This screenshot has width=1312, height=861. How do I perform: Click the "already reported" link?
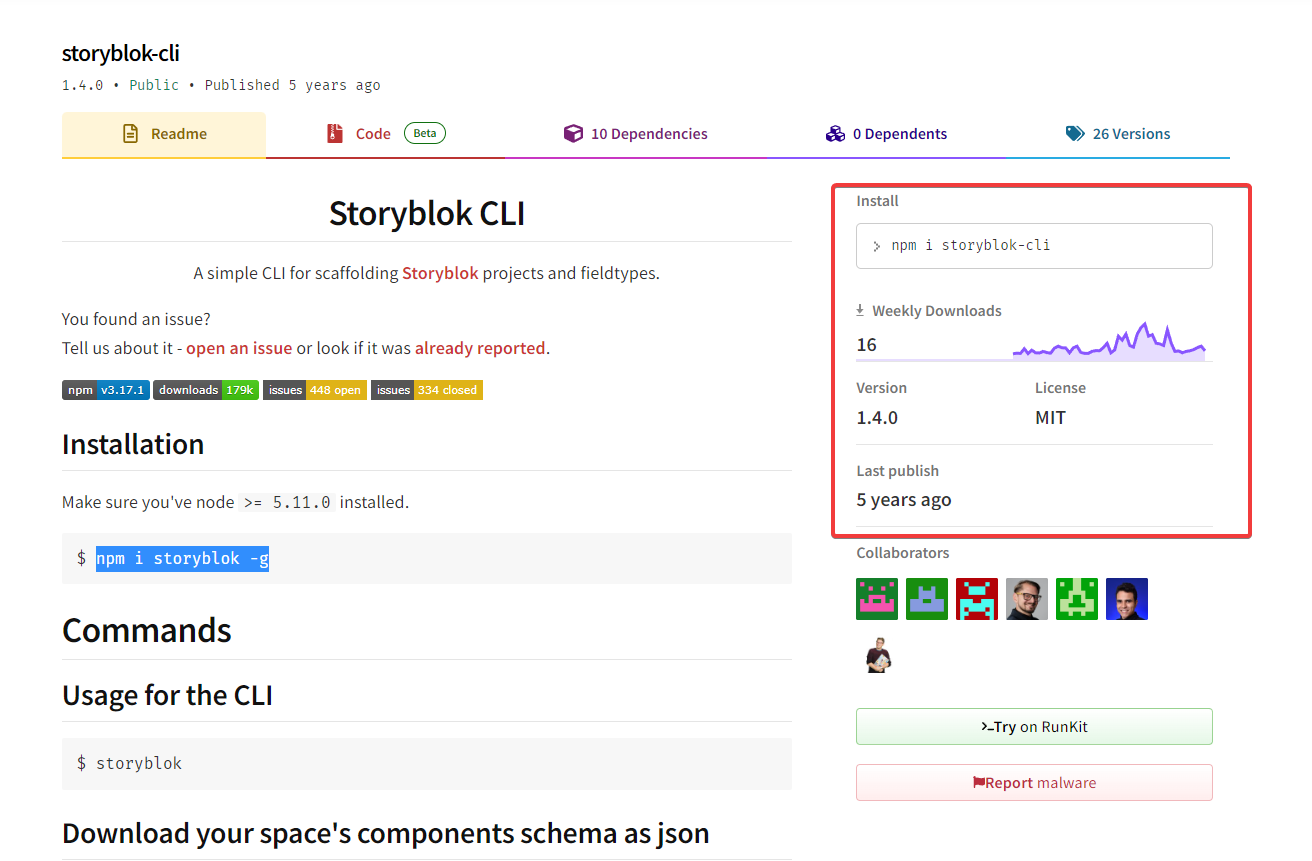[x=480, y=347]
